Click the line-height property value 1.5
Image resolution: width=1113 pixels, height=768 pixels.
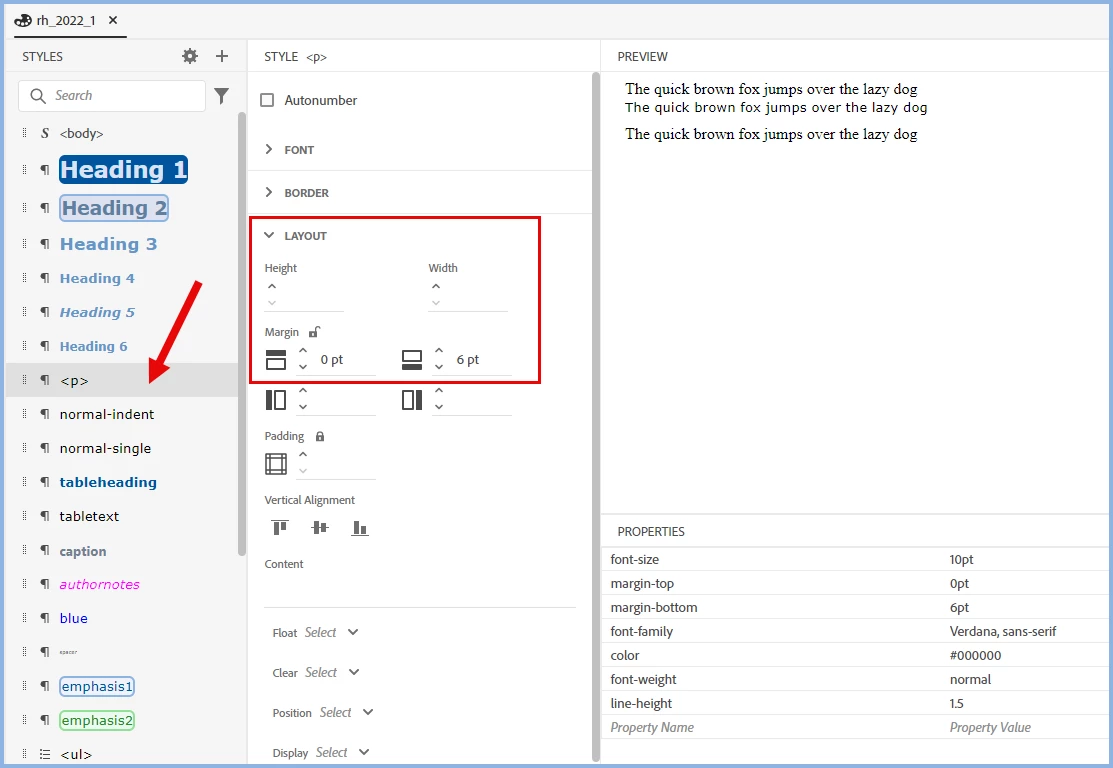pyautogui.click(x=956, y=703)
